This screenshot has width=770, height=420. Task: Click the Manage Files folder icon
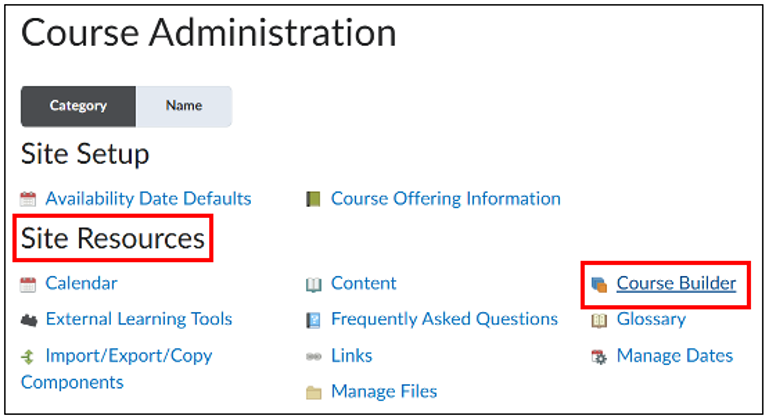pyautogui.click(x=313, y=392)
